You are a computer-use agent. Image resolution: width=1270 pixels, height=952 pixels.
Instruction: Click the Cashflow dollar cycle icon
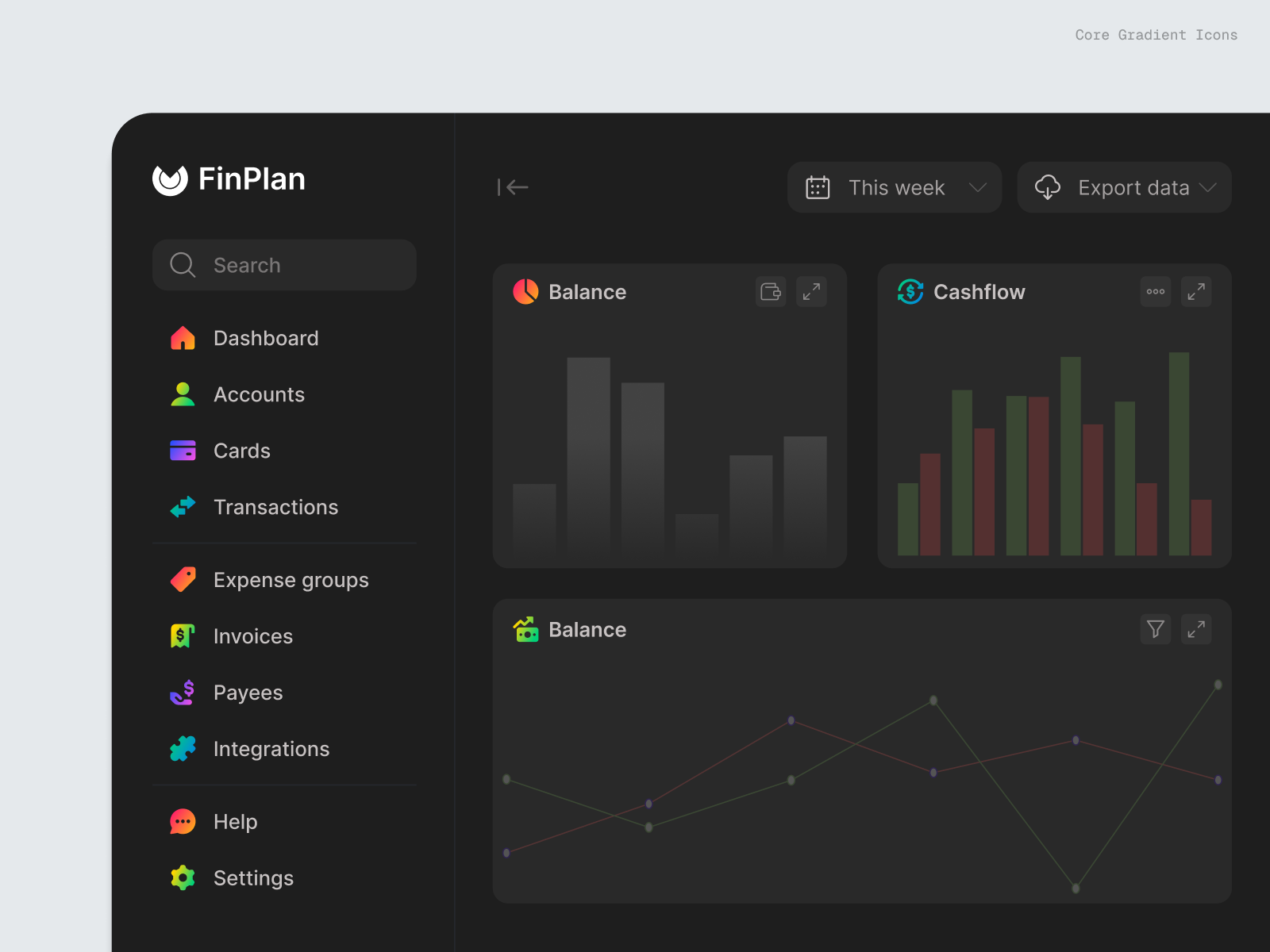[x=910, y=292]
